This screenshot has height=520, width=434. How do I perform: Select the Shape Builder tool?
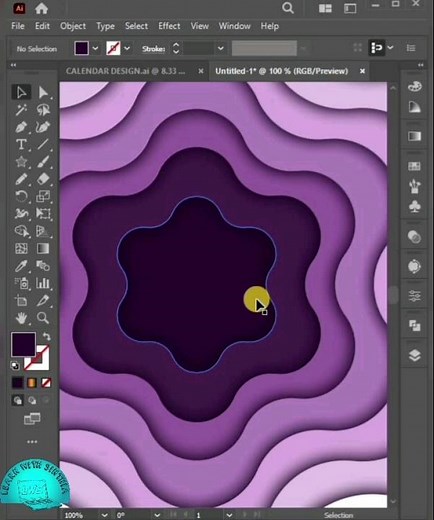(21, 231)
